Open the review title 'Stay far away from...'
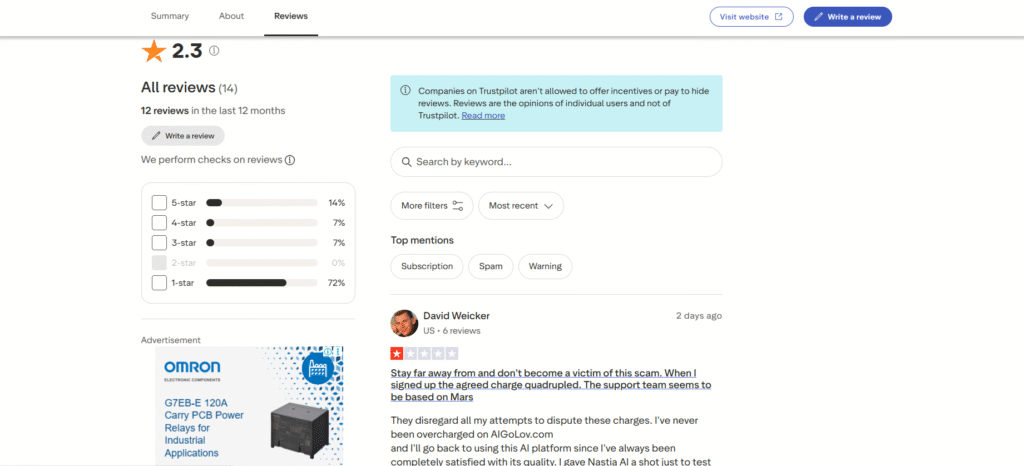 551,385
